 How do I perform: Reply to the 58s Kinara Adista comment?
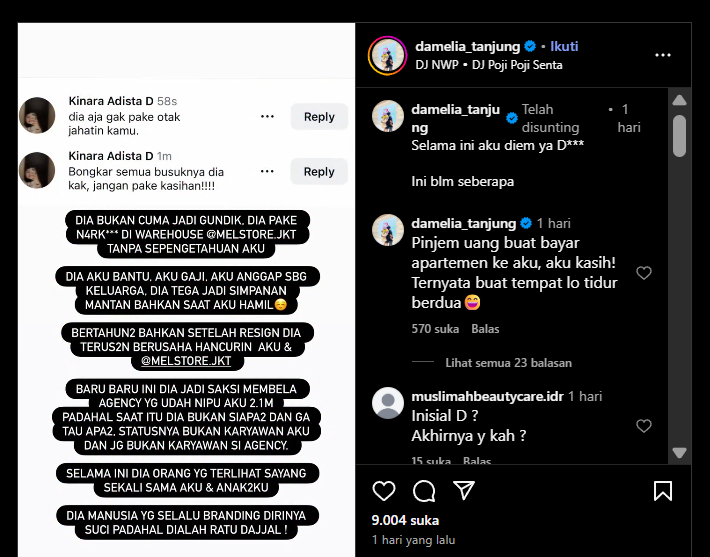(319, 116)
